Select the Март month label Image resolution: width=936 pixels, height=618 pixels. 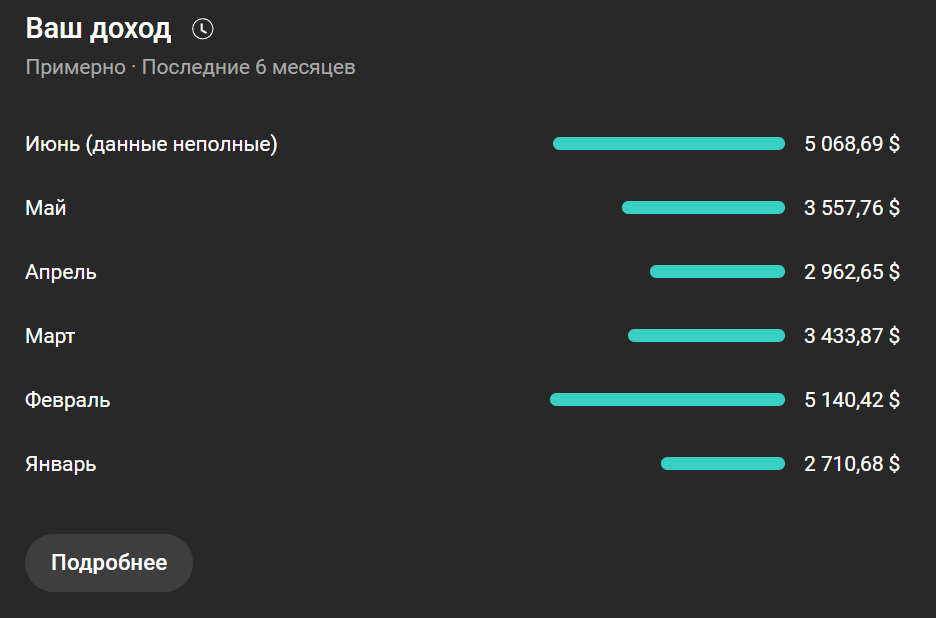pos(50,336)
